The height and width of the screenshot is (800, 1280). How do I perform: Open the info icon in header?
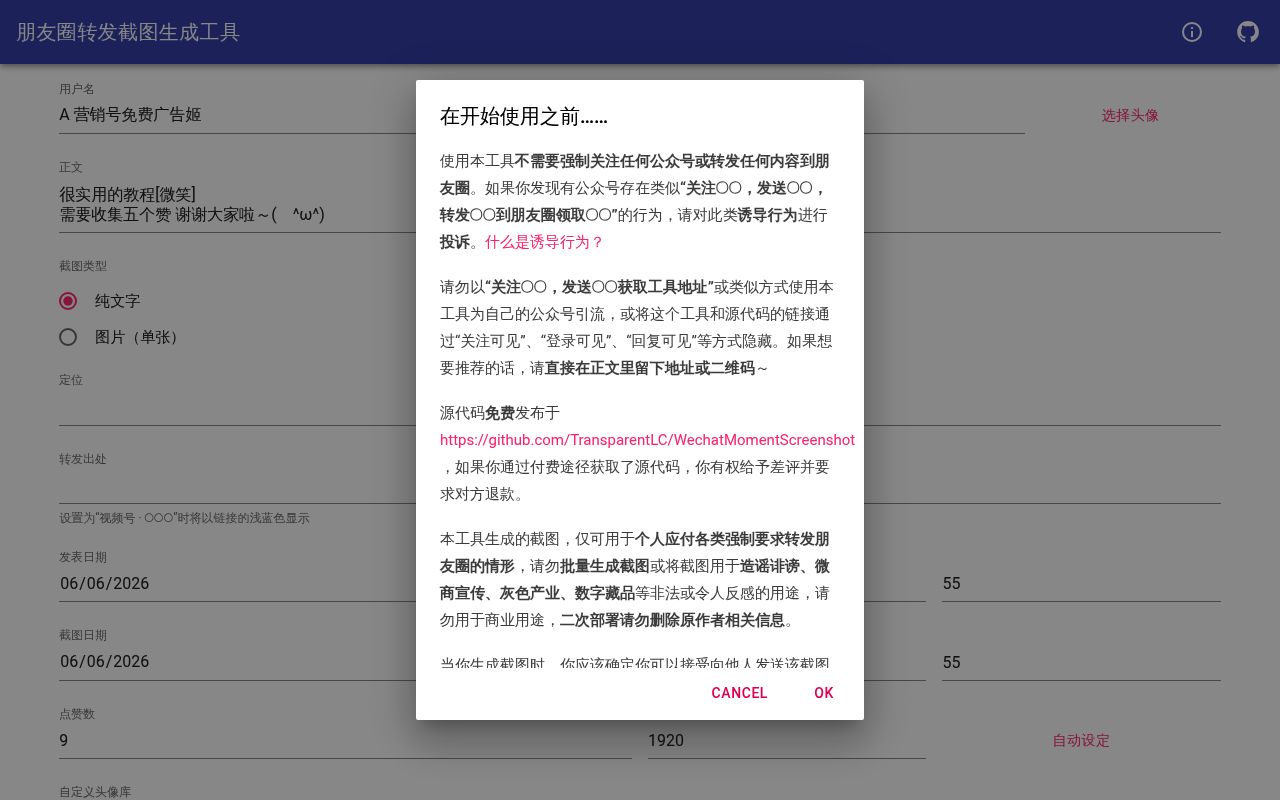pos(1192,32)
